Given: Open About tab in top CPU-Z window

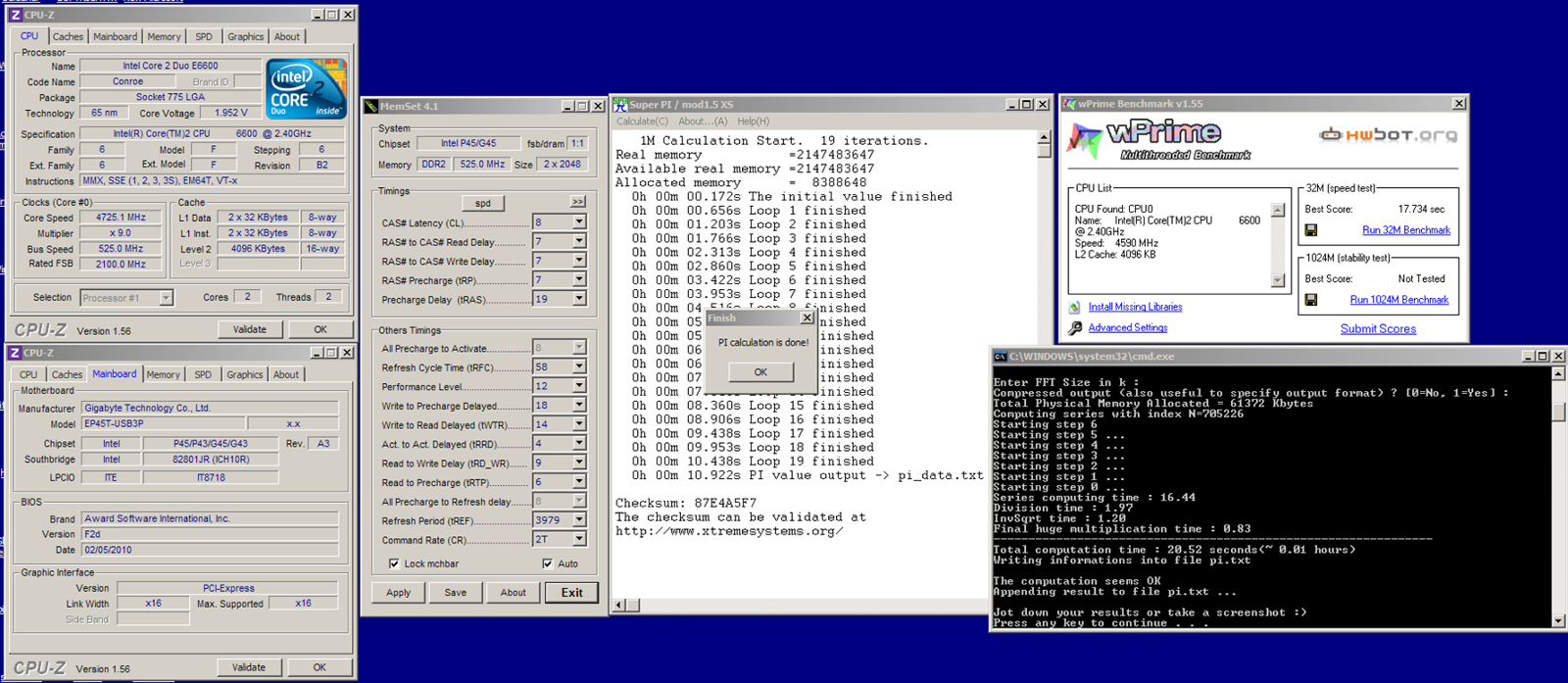Looking at the screenshot, I should [x=287, y=37].
